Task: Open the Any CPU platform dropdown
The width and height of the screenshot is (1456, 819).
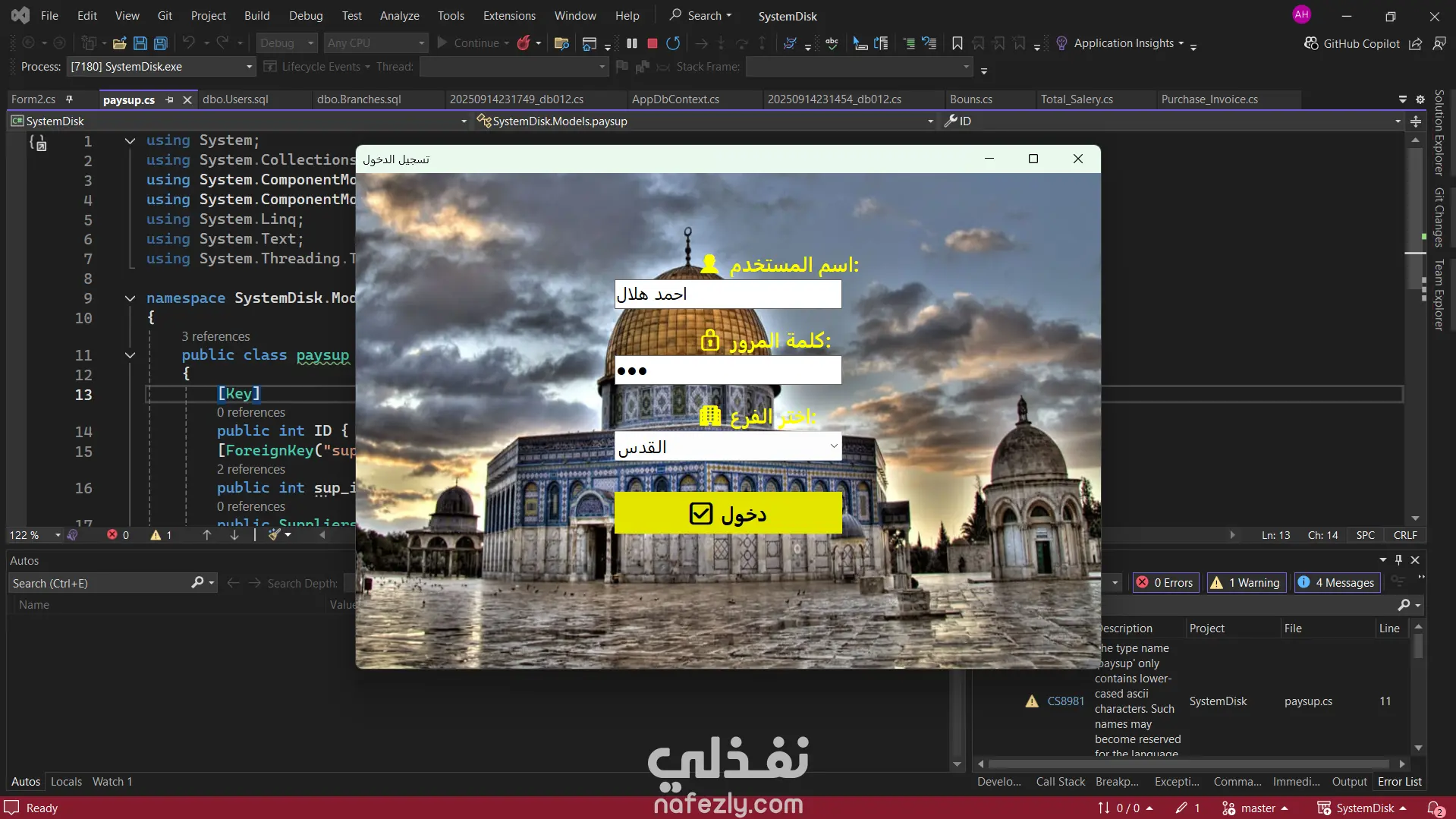Action: point(376,43)
